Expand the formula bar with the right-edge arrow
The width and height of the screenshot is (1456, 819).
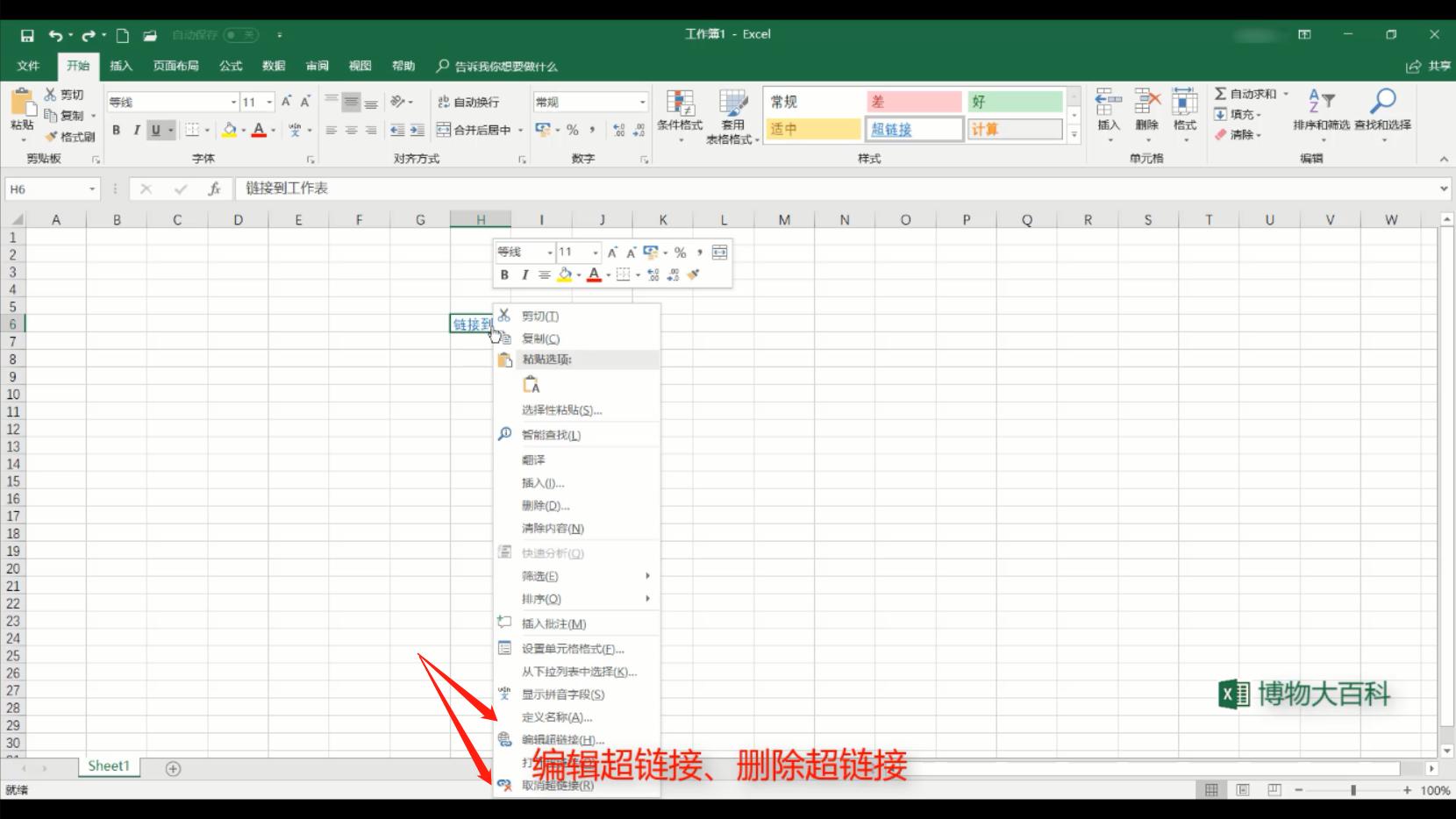click(1444, 189)
